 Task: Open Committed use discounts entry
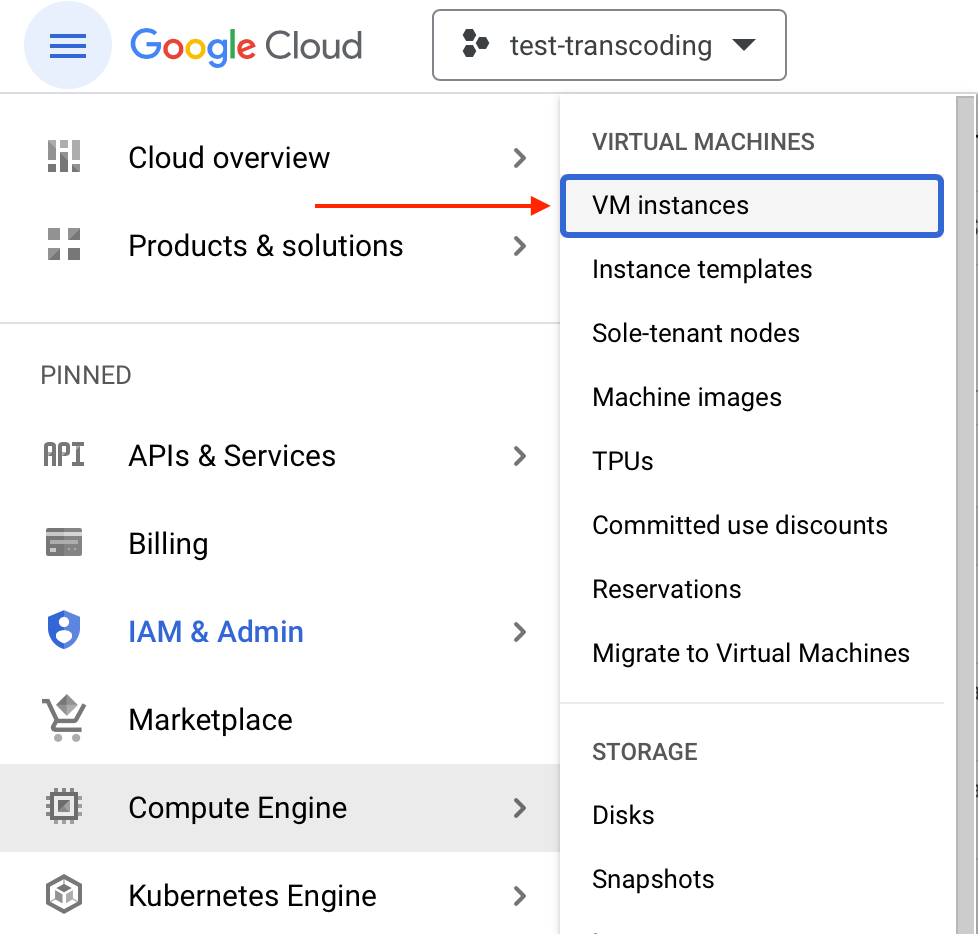(x=740, y=525)
